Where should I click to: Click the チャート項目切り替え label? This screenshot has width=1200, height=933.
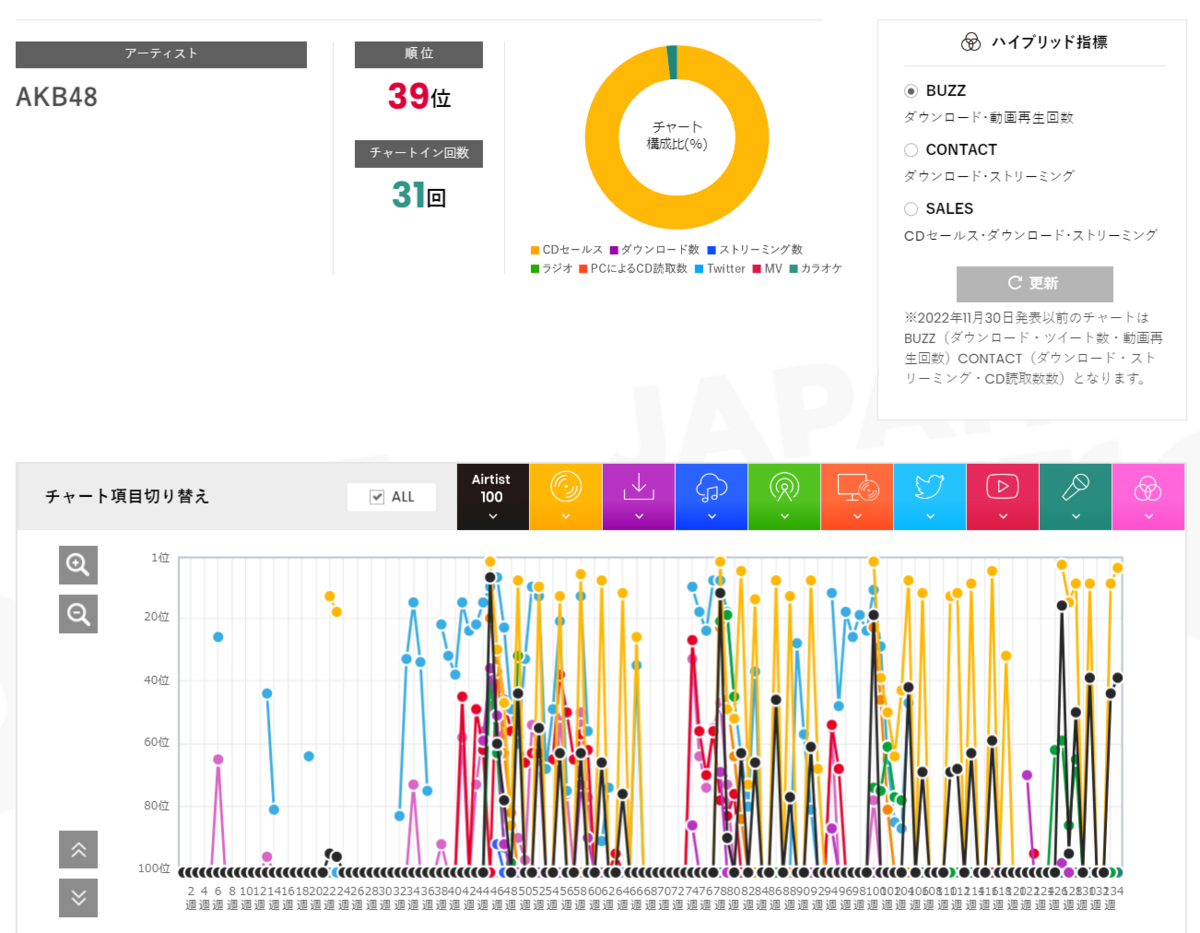click(x=127, y=497)
